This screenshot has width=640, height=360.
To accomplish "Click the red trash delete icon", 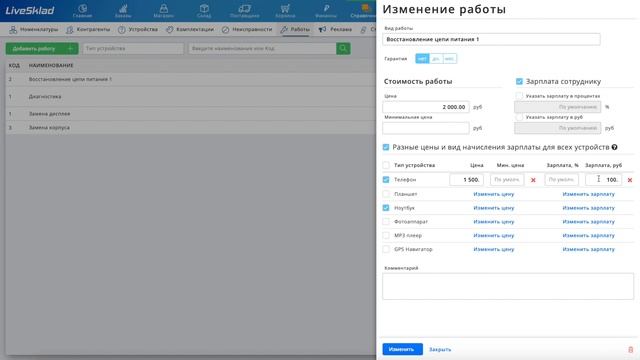I will pos(631,350).
